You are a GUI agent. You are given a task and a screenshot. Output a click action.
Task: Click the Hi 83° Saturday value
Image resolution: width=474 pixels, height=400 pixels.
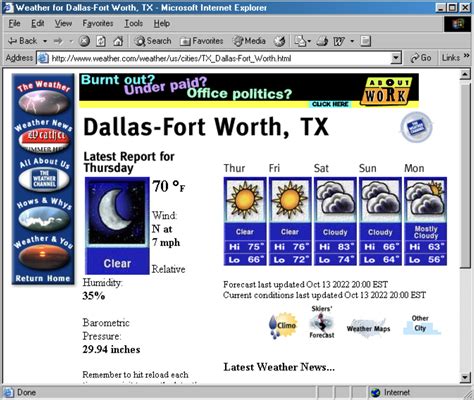click(335, 247)
